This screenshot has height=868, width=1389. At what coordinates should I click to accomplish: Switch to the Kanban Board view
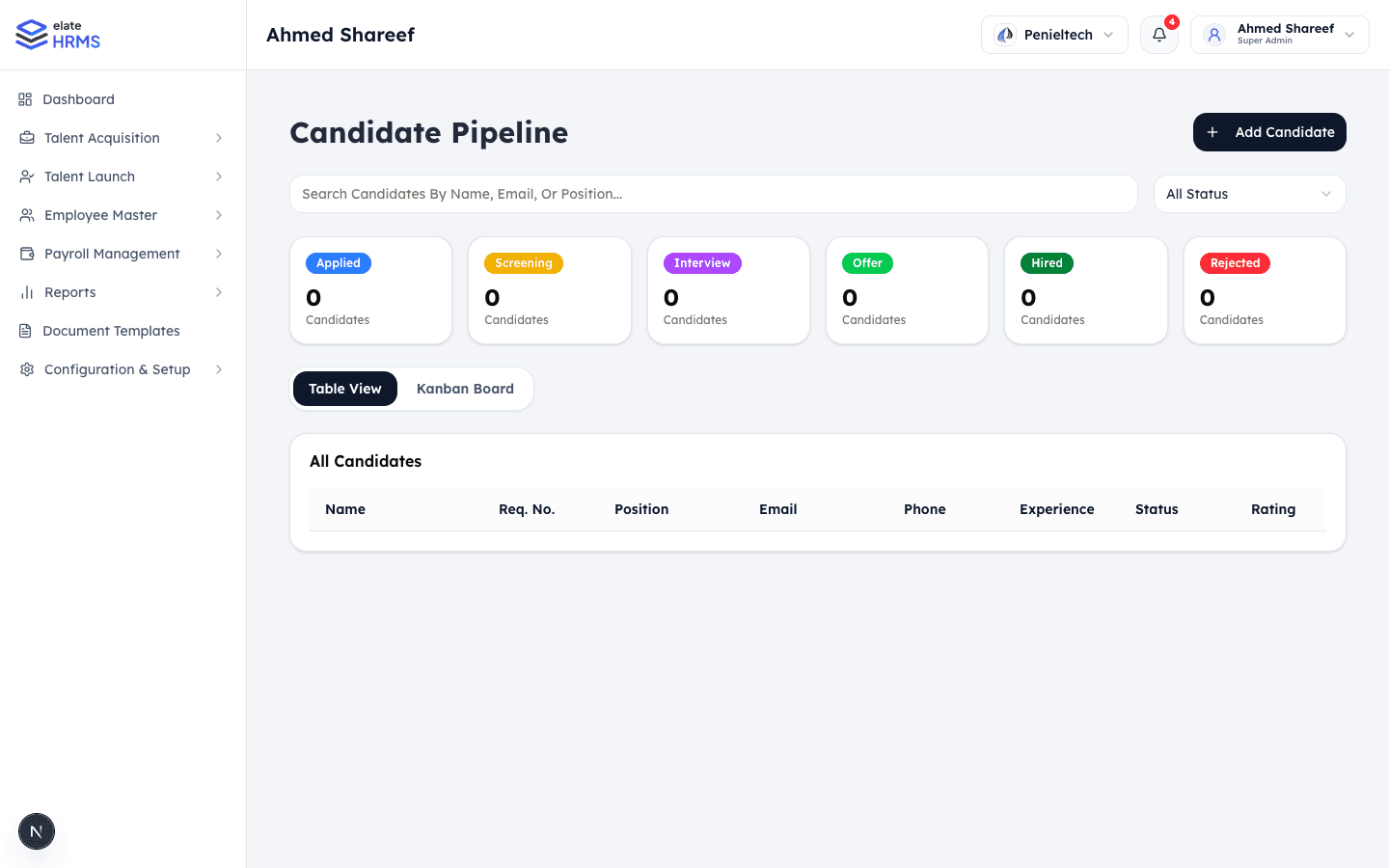pos(465,388)
